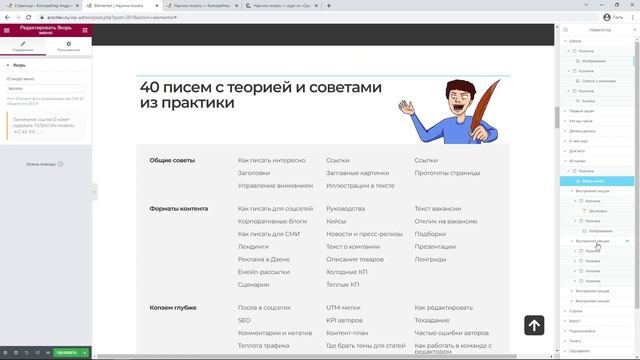Select the Список с иконками row in Navigator
The height and width of the screenshot is (360, 640).
(x=597, y=81)
